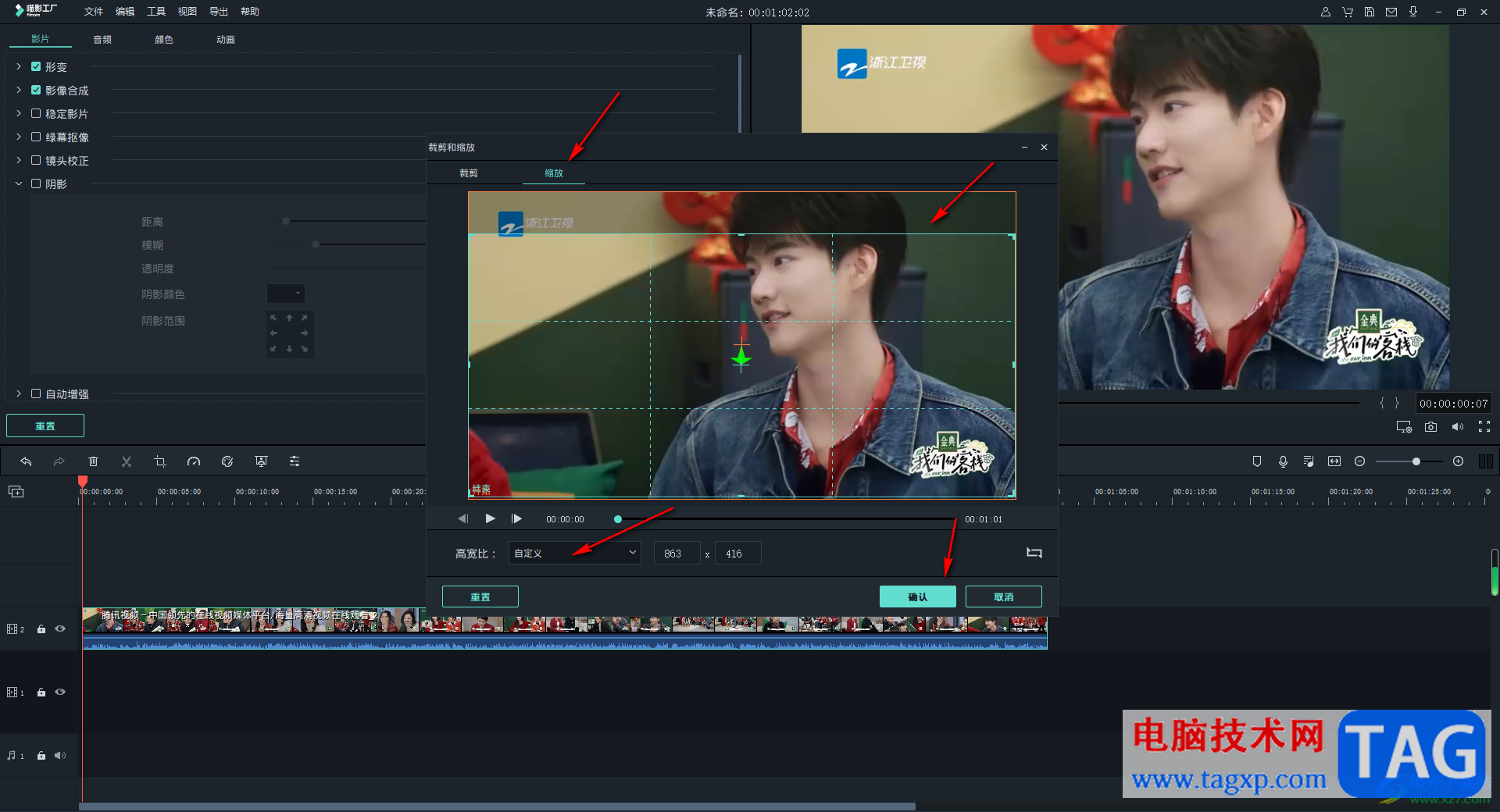This screenshot has height=812, width=1500.
Task: Open the 文件 menu
Action: coord(94,12)
